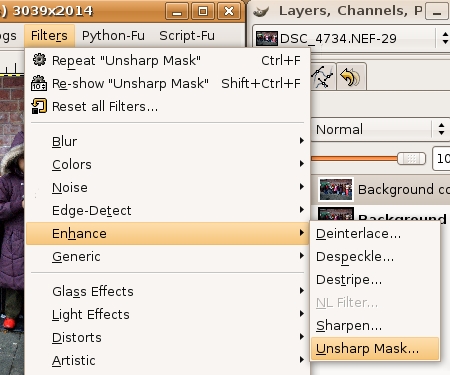The image size is (450, 375).
Task: Click the Re-show Unsharp Mask icon
Action: point(39,83)
